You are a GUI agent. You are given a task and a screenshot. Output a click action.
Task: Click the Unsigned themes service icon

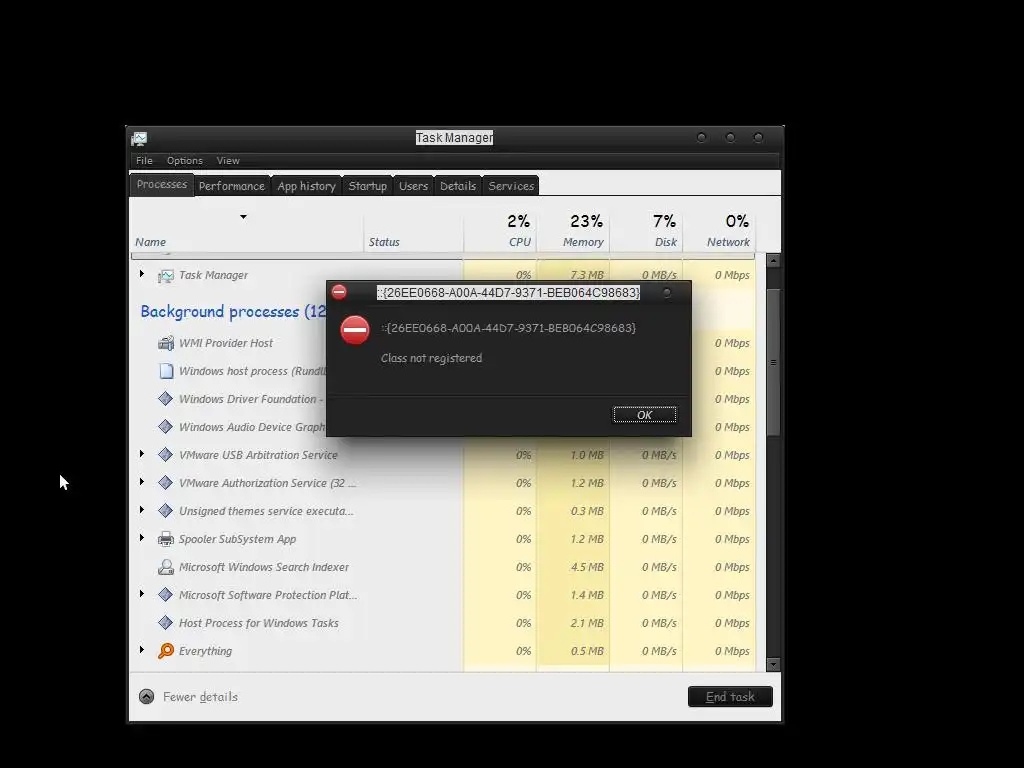166,511
